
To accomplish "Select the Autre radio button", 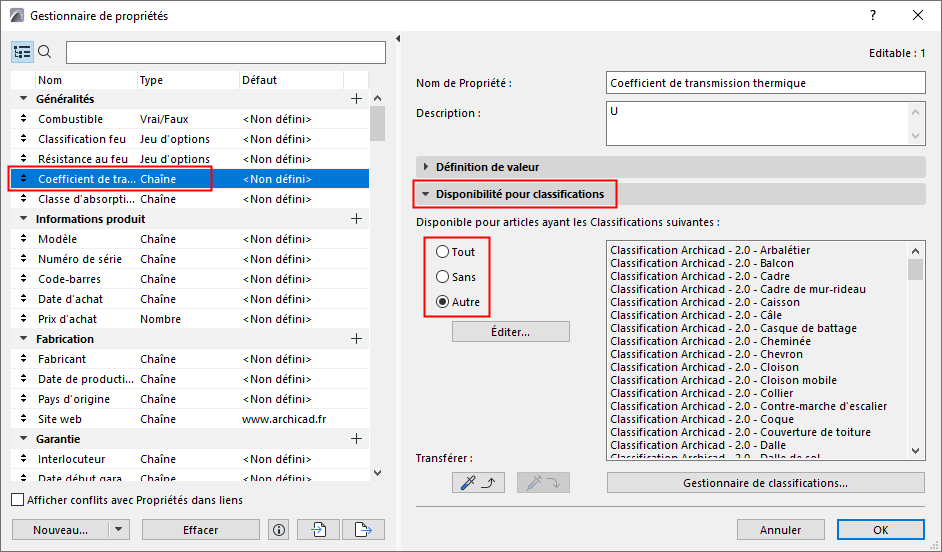I will [x=443, y=302].
